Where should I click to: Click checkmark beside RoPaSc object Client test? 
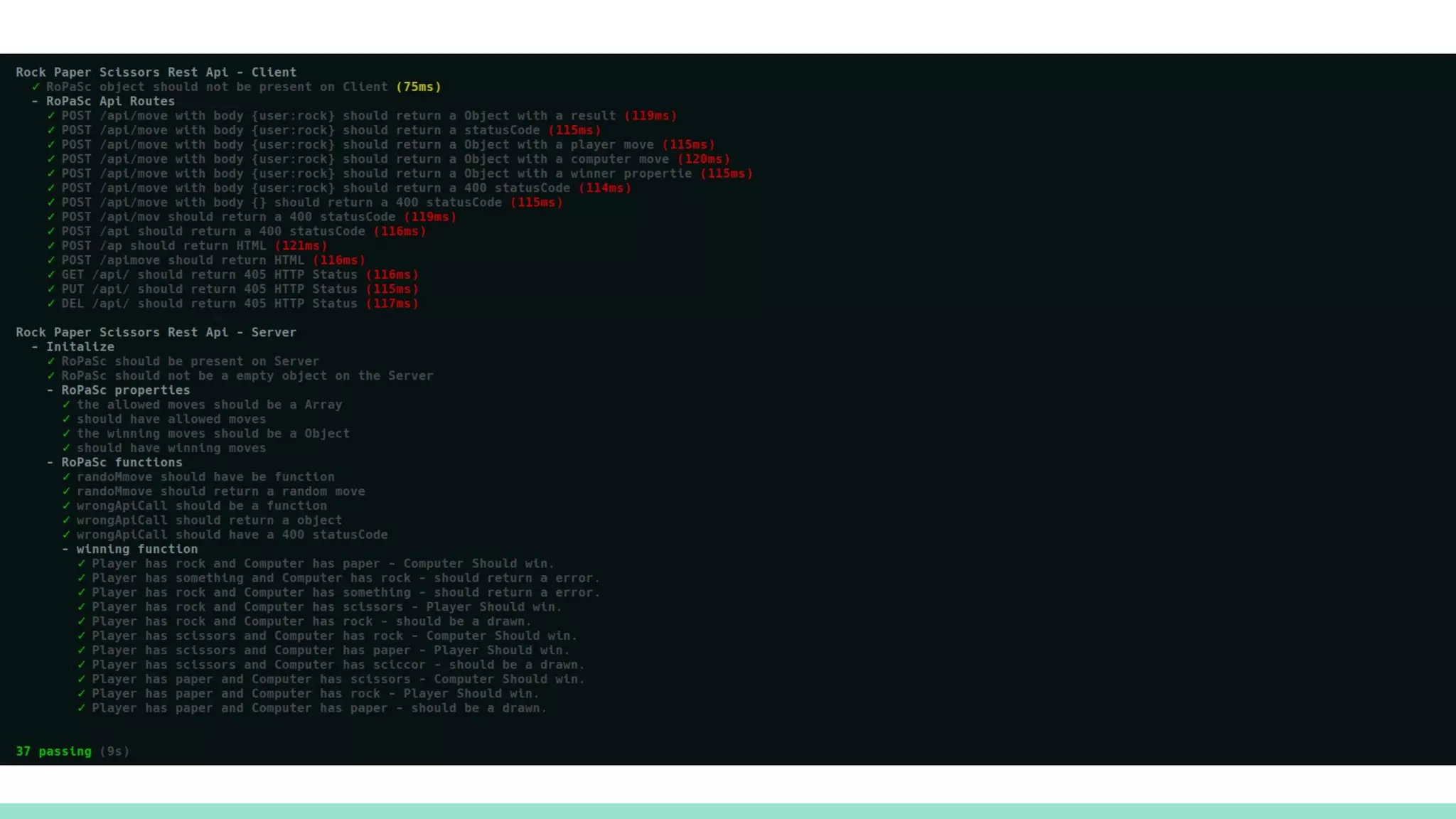36,87
